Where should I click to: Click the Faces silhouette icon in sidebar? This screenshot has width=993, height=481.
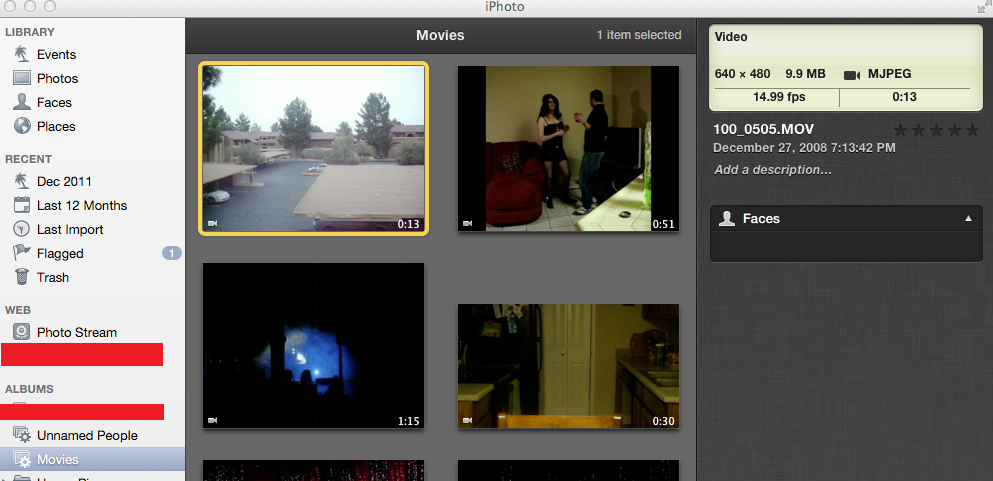(22, 102)
